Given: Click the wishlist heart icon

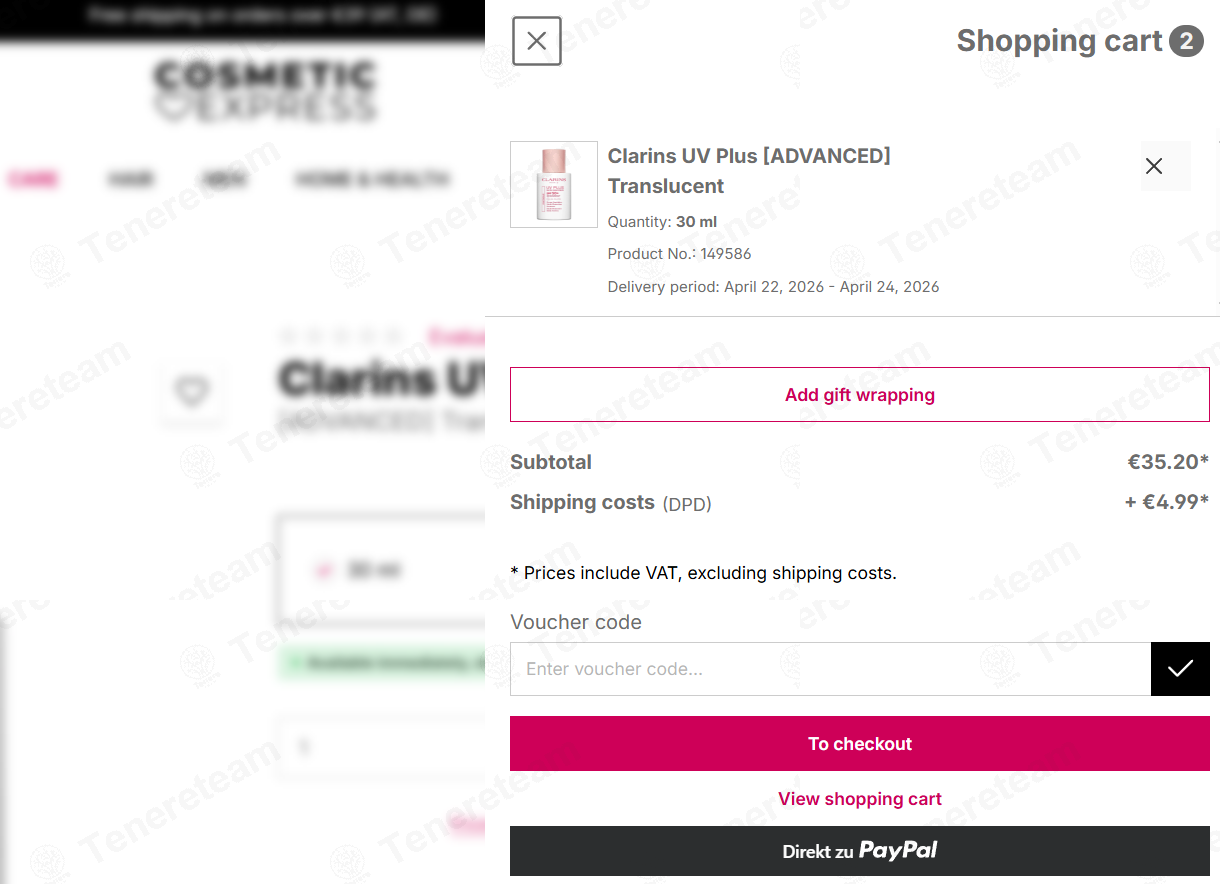Looking at the screenshot, I should (191, 392).
